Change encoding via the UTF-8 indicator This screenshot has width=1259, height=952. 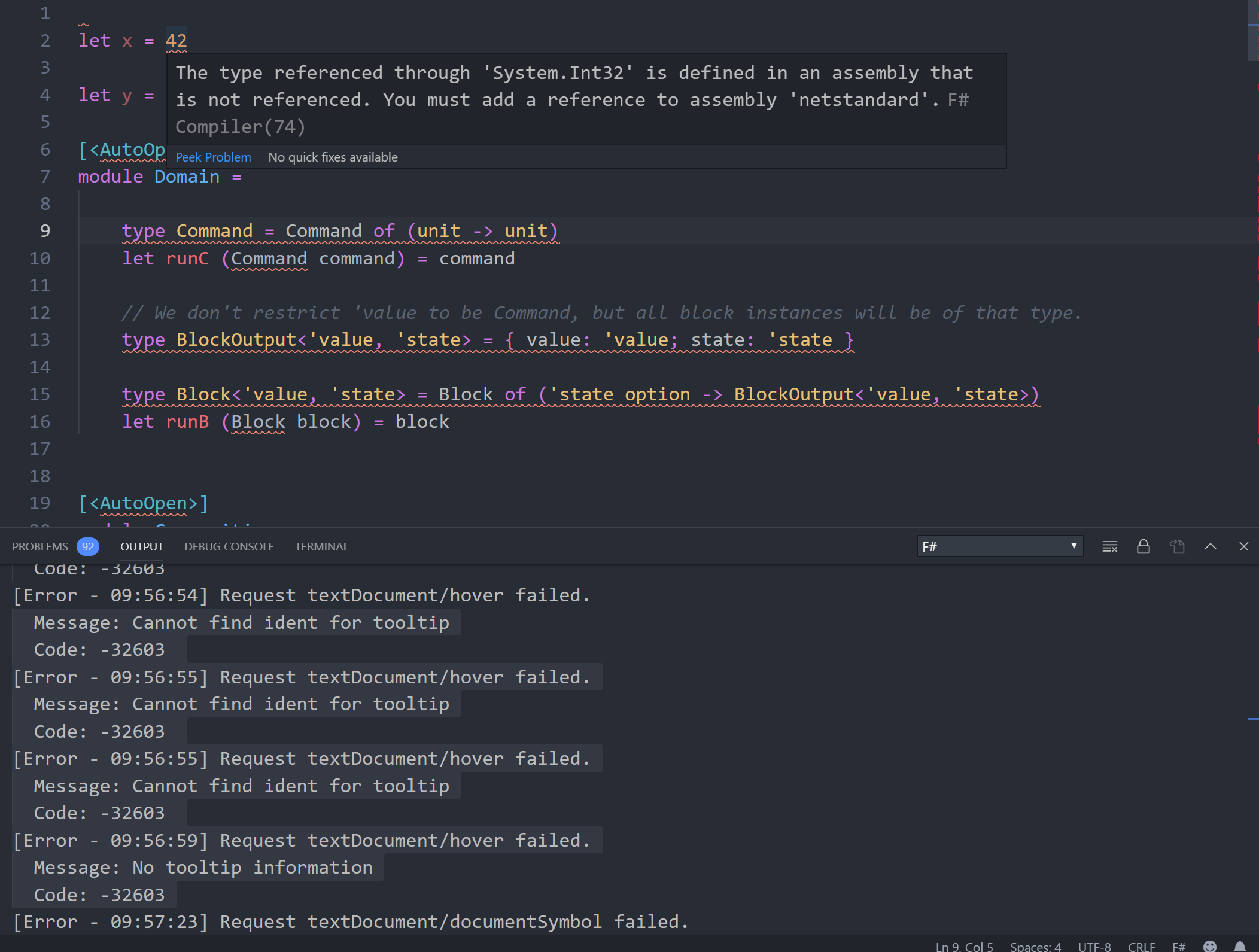1094,946
